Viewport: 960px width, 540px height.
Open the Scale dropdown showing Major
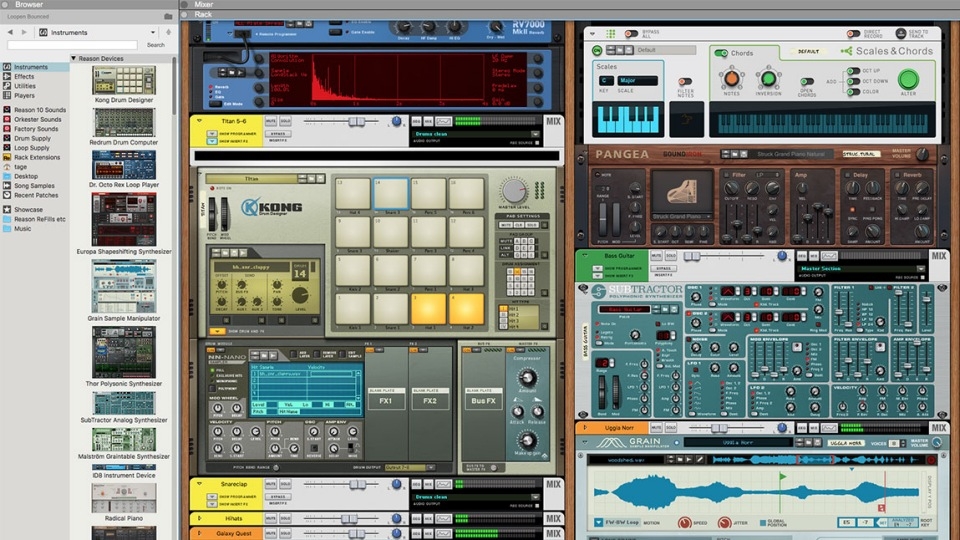coord(637,80)
